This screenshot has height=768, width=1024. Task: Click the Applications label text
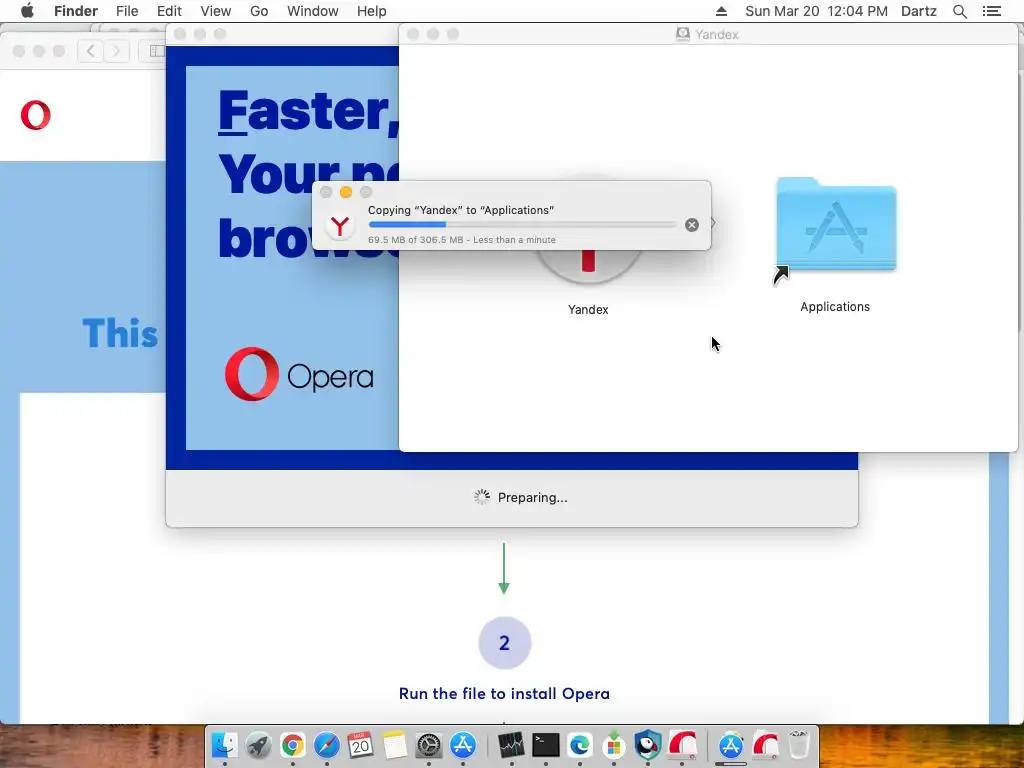pos(835,307)
